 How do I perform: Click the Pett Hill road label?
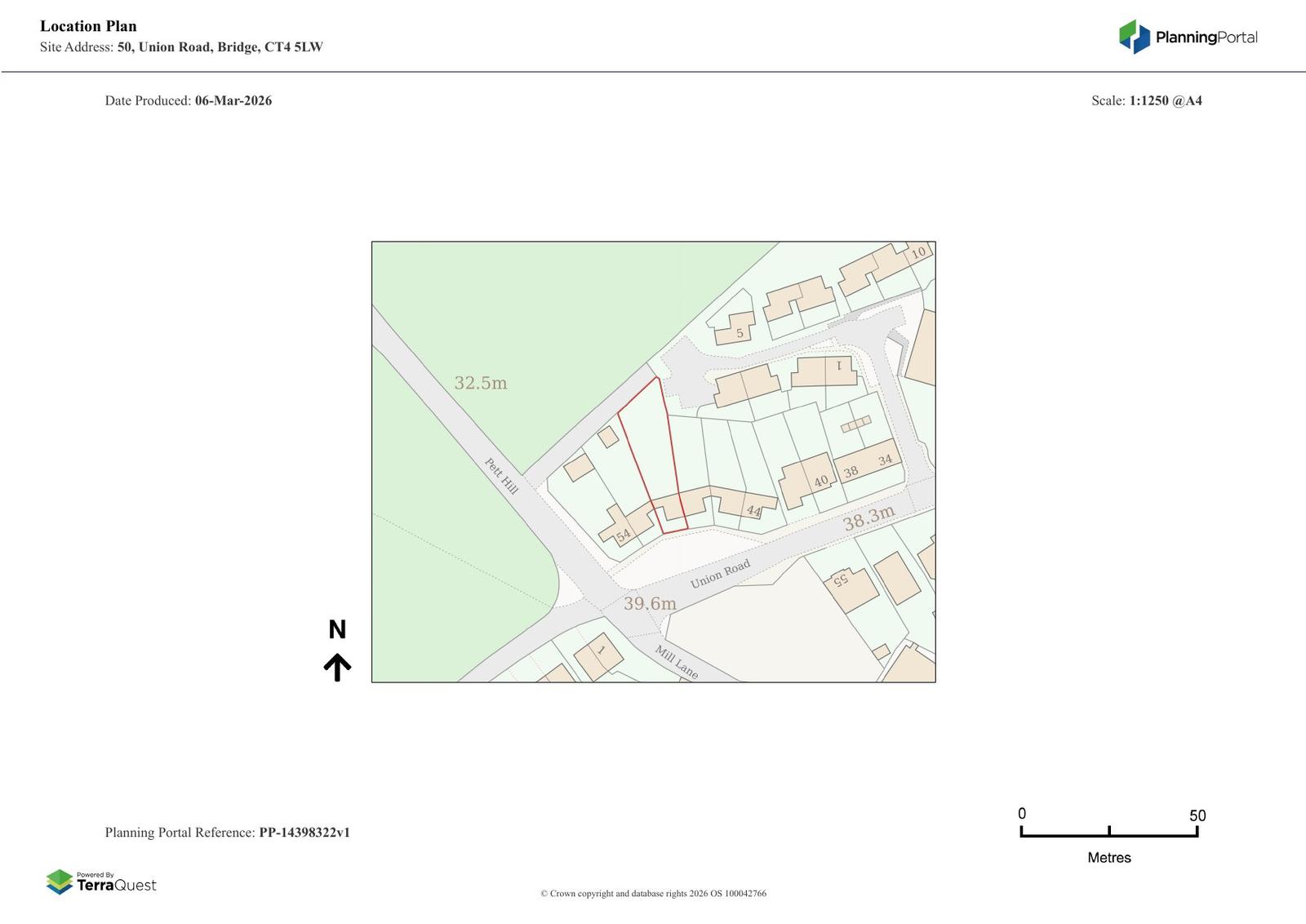501,475
